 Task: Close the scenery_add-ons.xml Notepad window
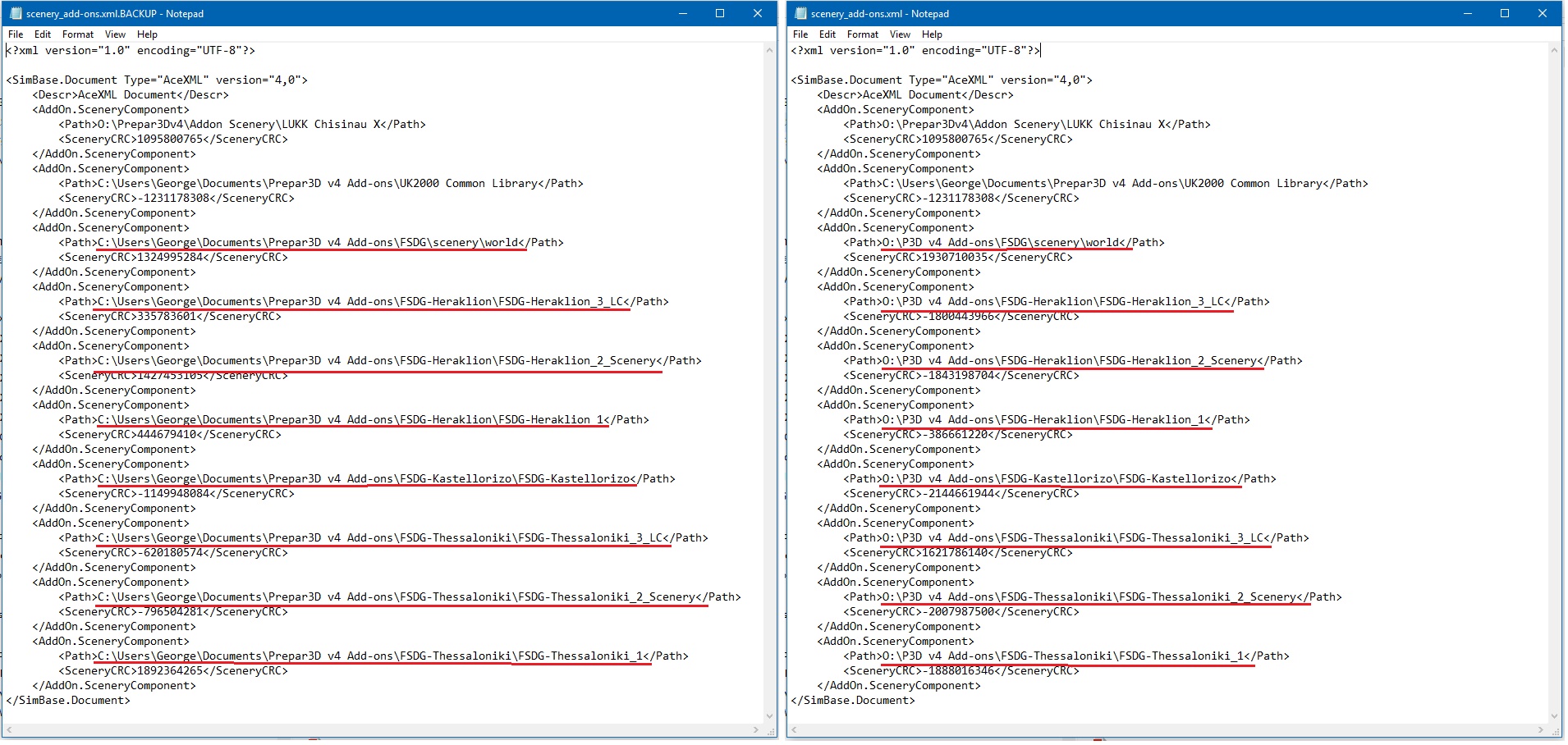[1543, 14]
